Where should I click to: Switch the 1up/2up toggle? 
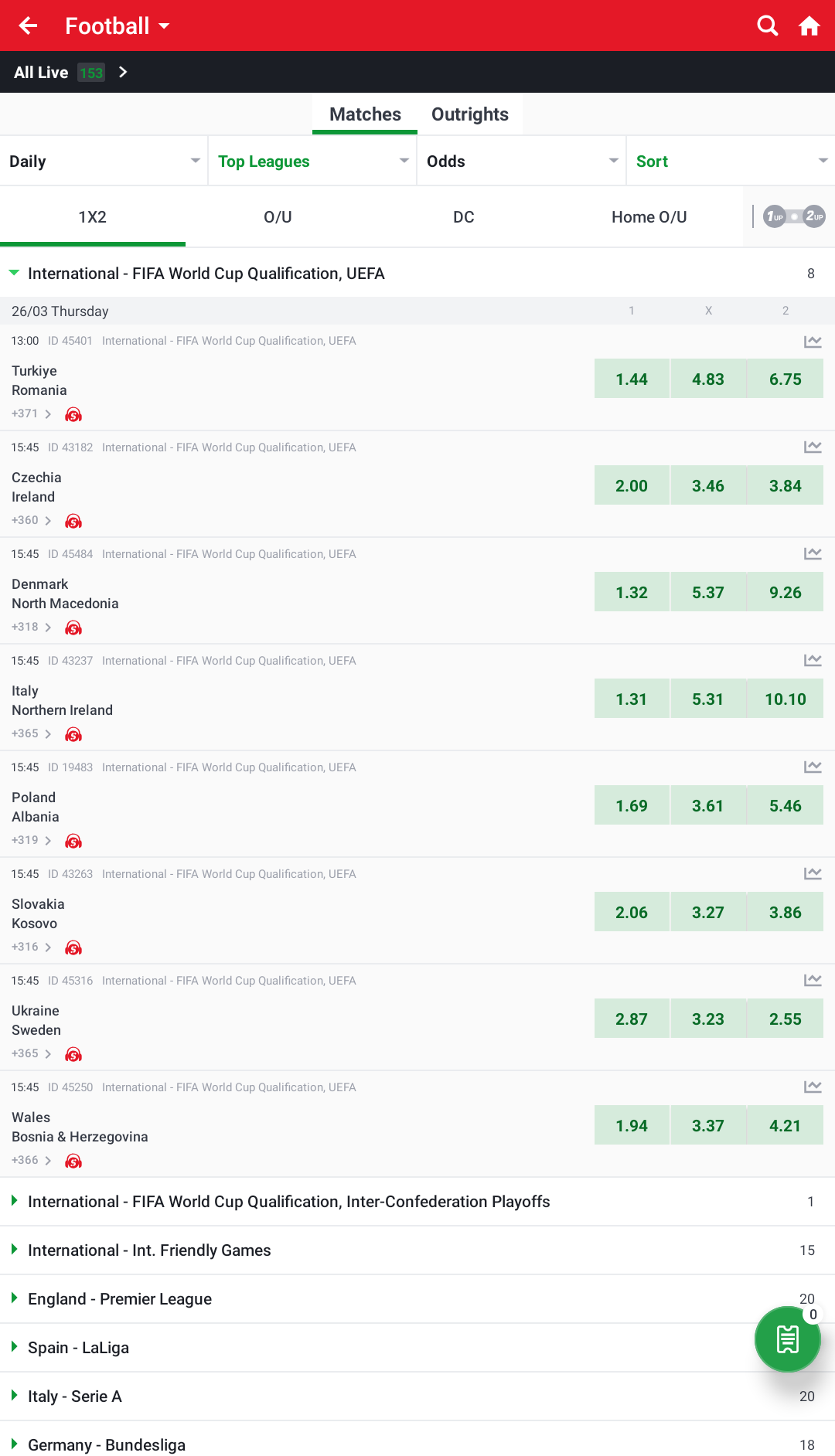click(x=793, y=216)
